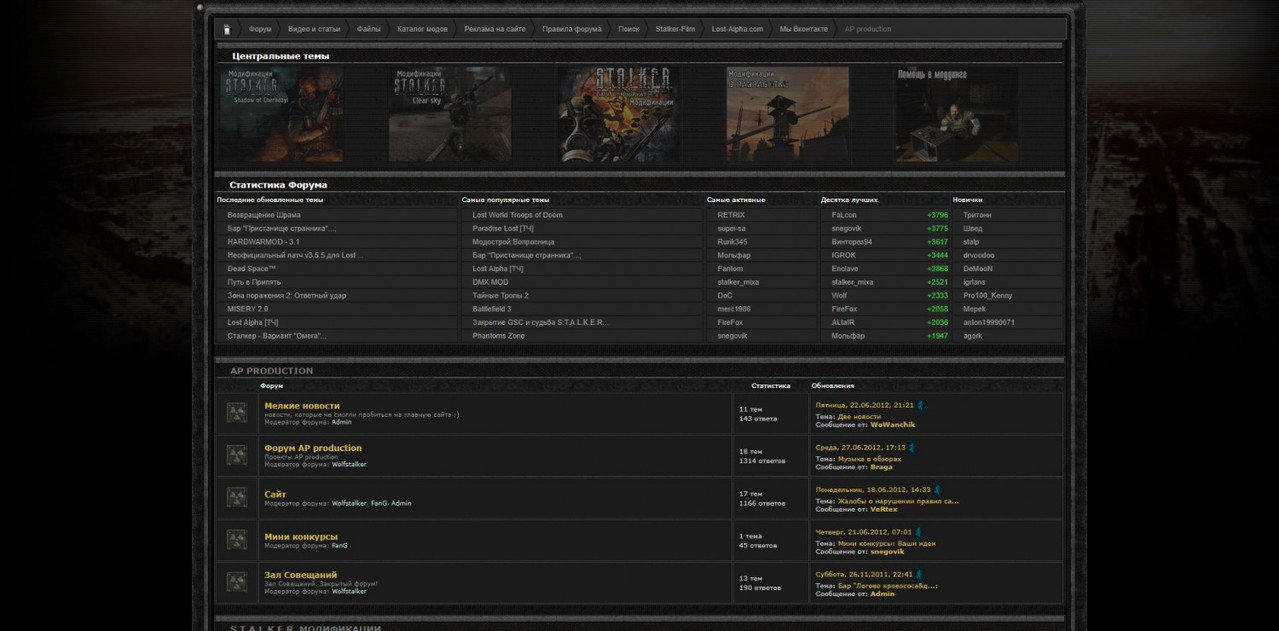
Task: Open popular topic Phantoms Zone
Action: tap(498, 336)
